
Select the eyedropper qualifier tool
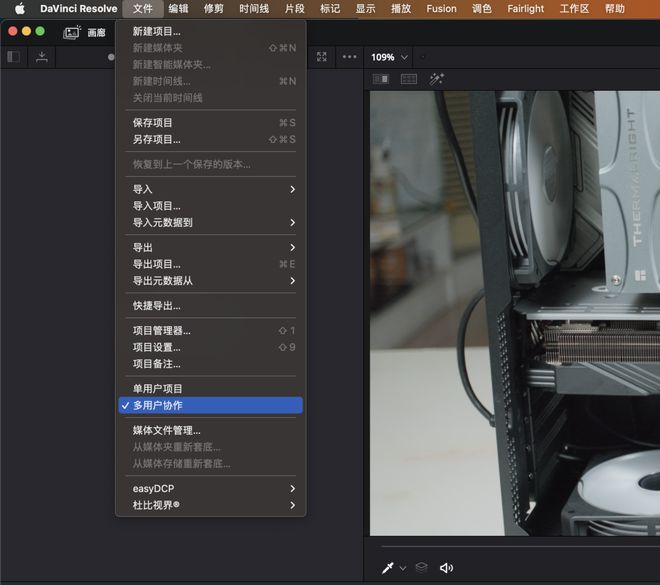[x=388, y=568]
